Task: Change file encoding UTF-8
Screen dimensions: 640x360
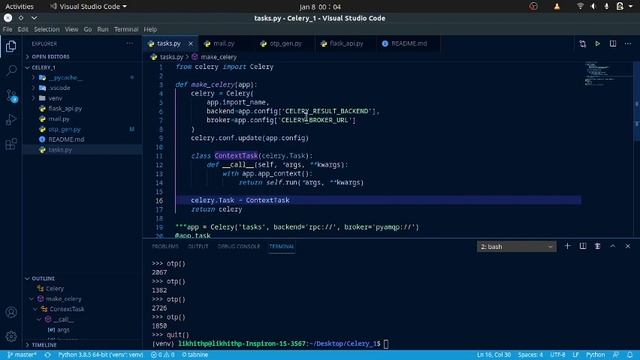Action: tap(558, 355)
